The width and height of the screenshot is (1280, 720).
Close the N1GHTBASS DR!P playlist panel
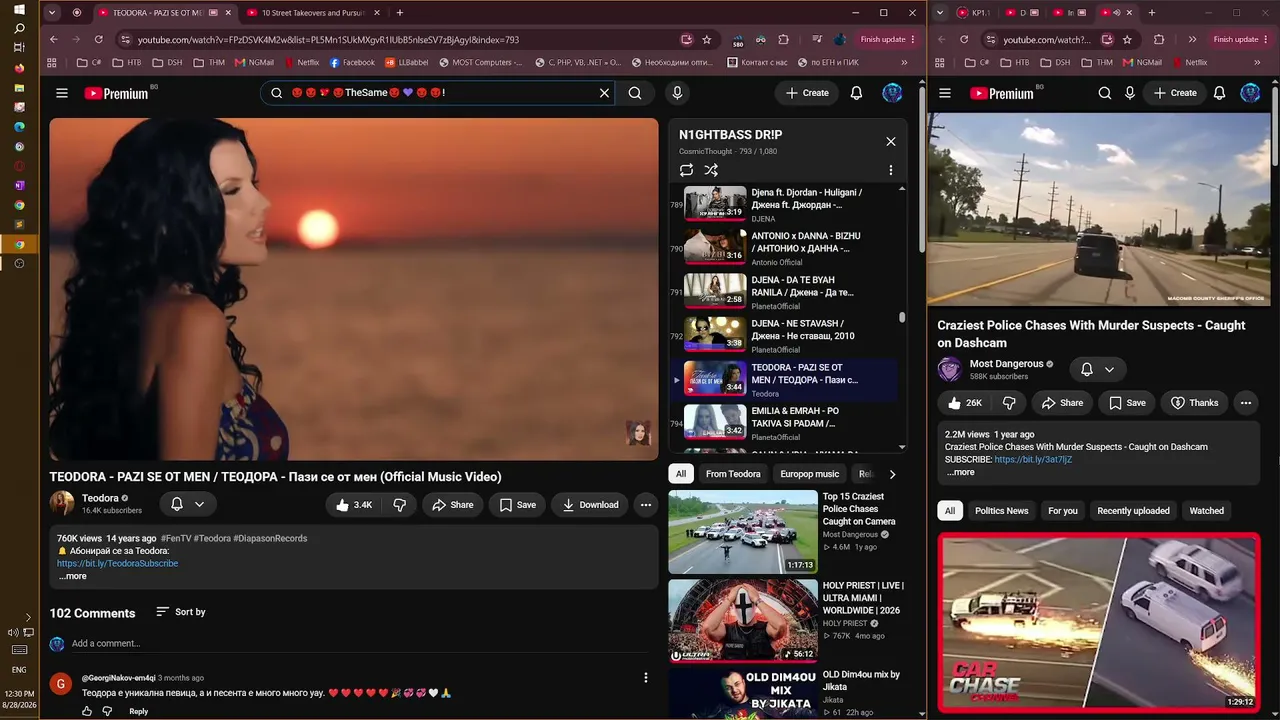click(x=891, y=141)
